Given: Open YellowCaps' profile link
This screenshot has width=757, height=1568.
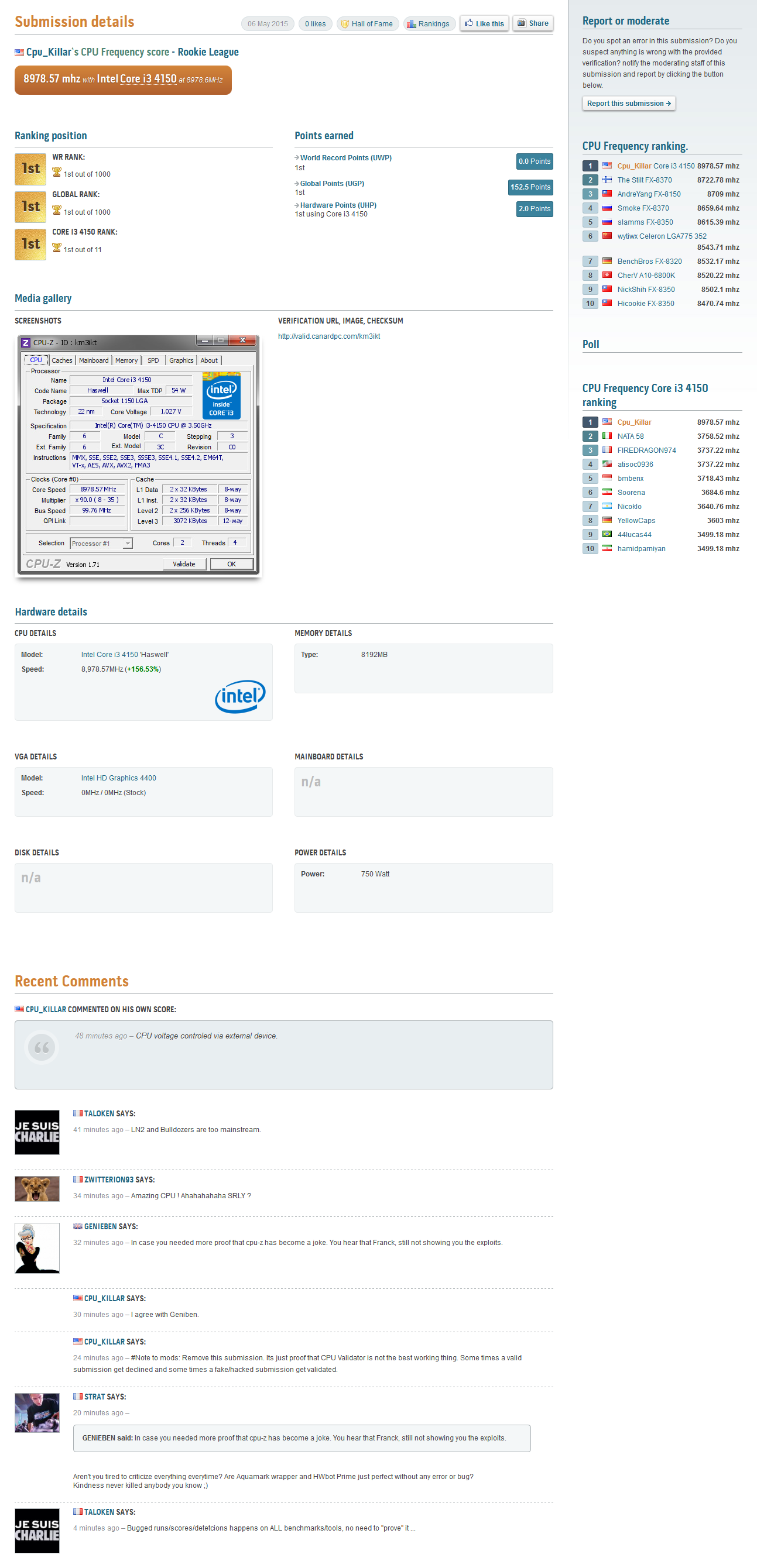Looking at the screenshot, I should coord(636,521).
